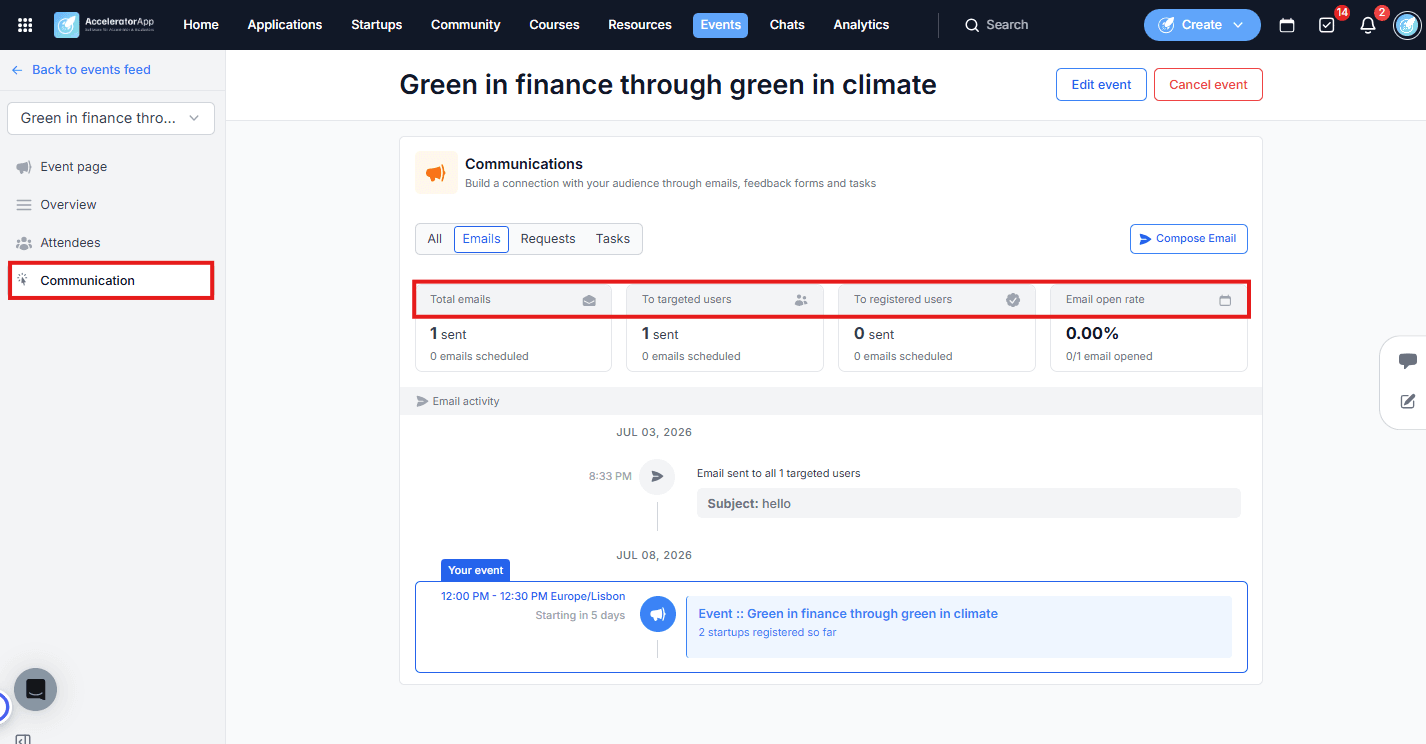1426x744 pixels.
Task: Open the calendar icon in top bar
Action: pos(1287,25)
